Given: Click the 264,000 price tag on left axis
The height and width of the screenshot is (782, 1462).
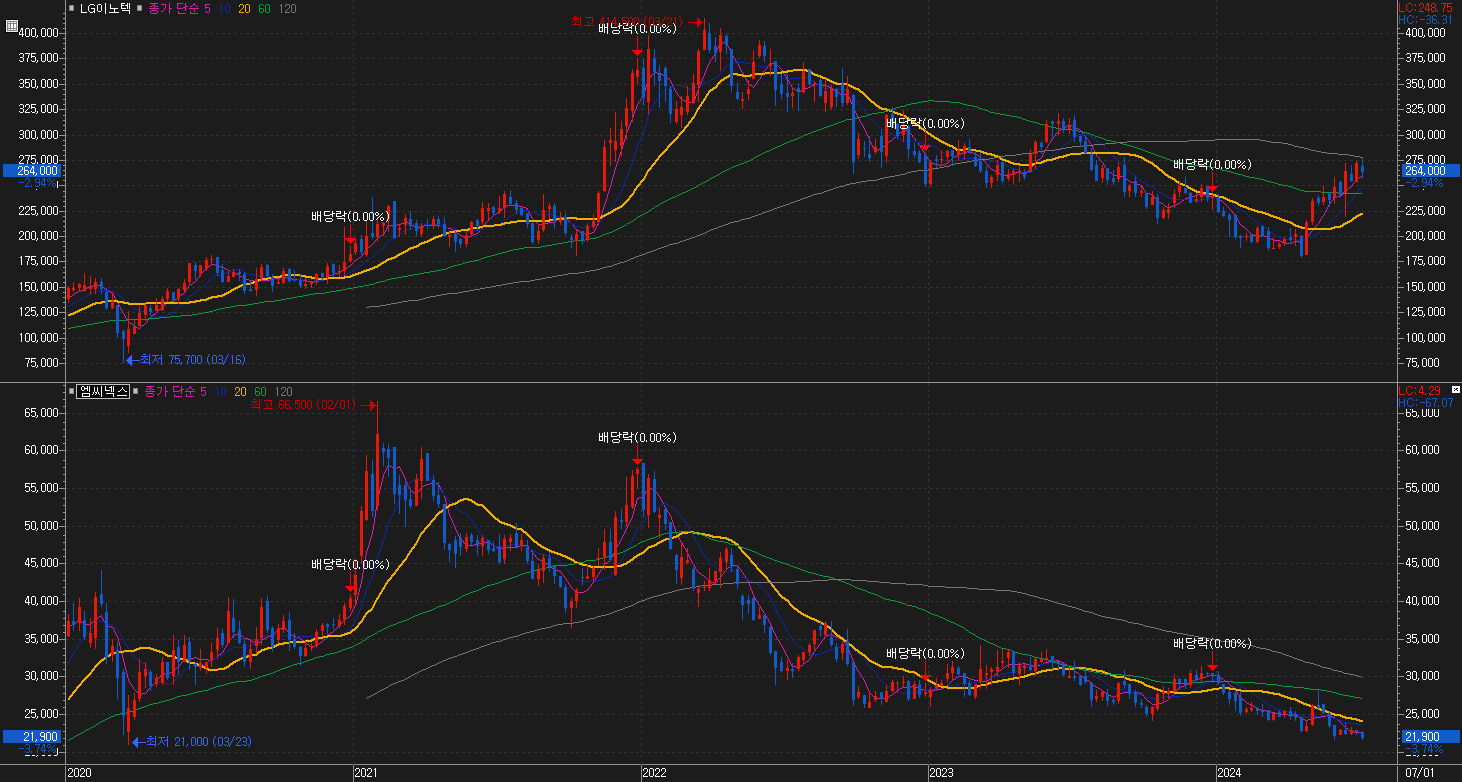Looking at the screenshot, I should (32, 171).
